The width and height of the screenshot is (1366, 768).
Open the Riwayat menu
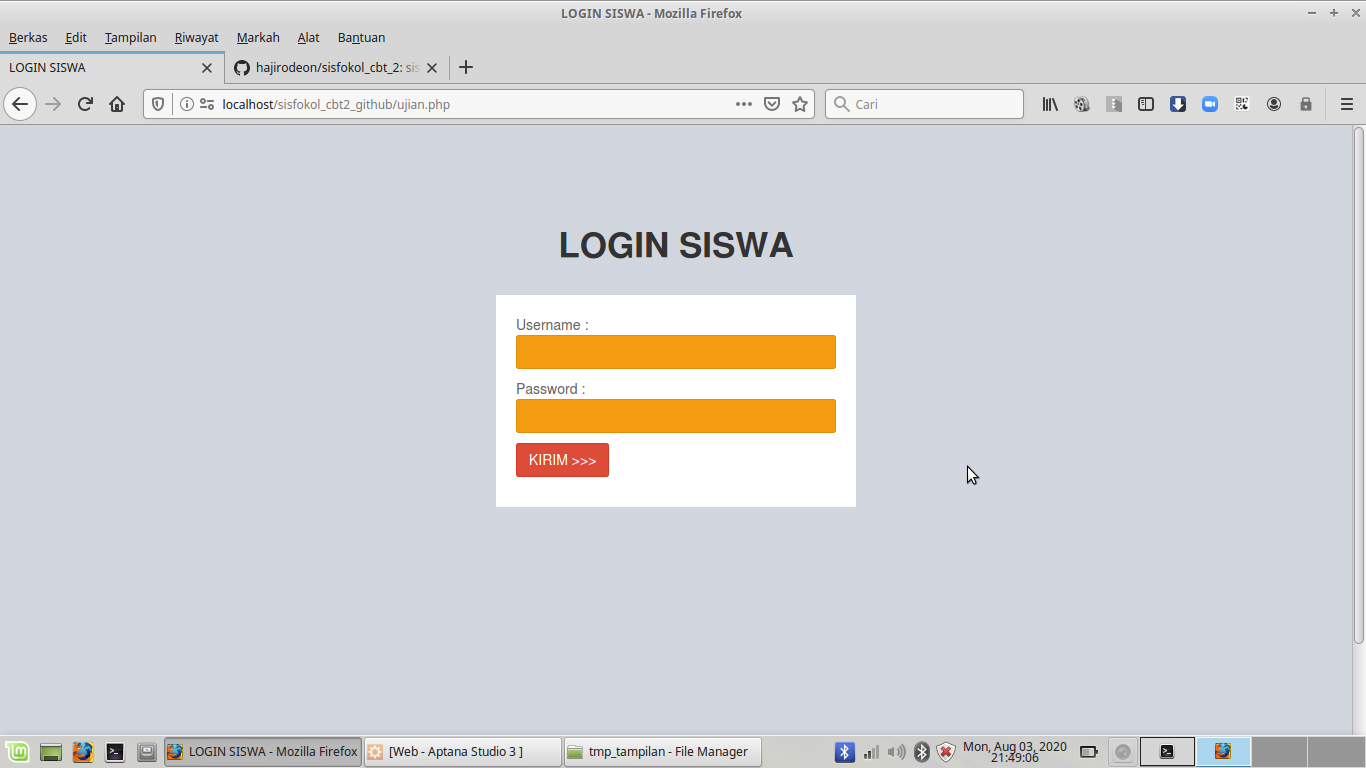(196, 38)
